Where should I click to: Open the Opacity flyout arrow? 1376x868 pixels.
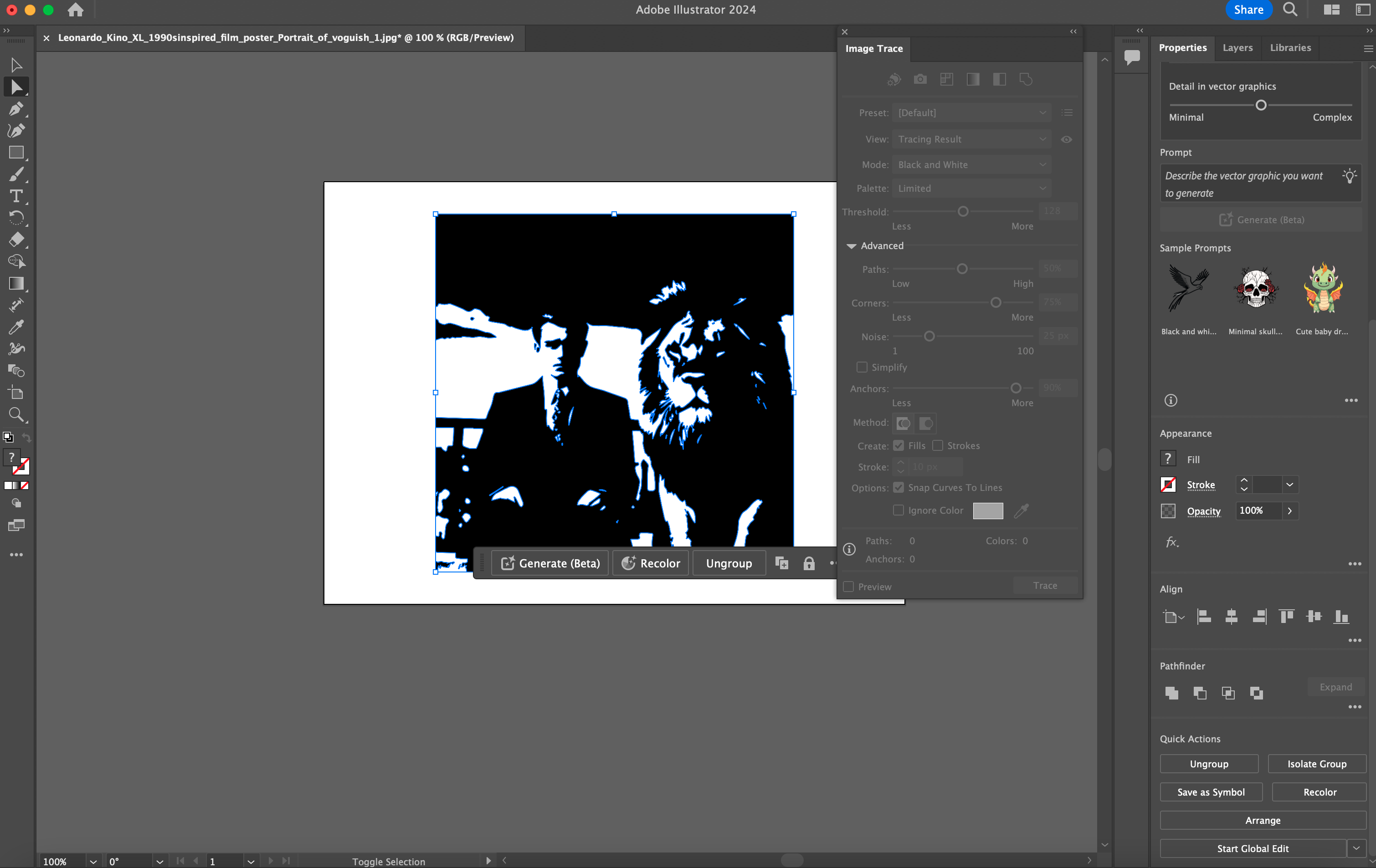click(x=1290, y=511)
